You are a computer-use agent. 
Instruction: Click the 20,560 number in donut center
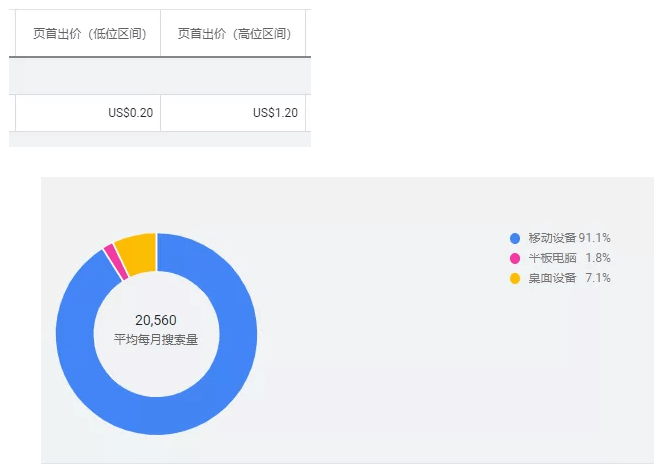156,320
